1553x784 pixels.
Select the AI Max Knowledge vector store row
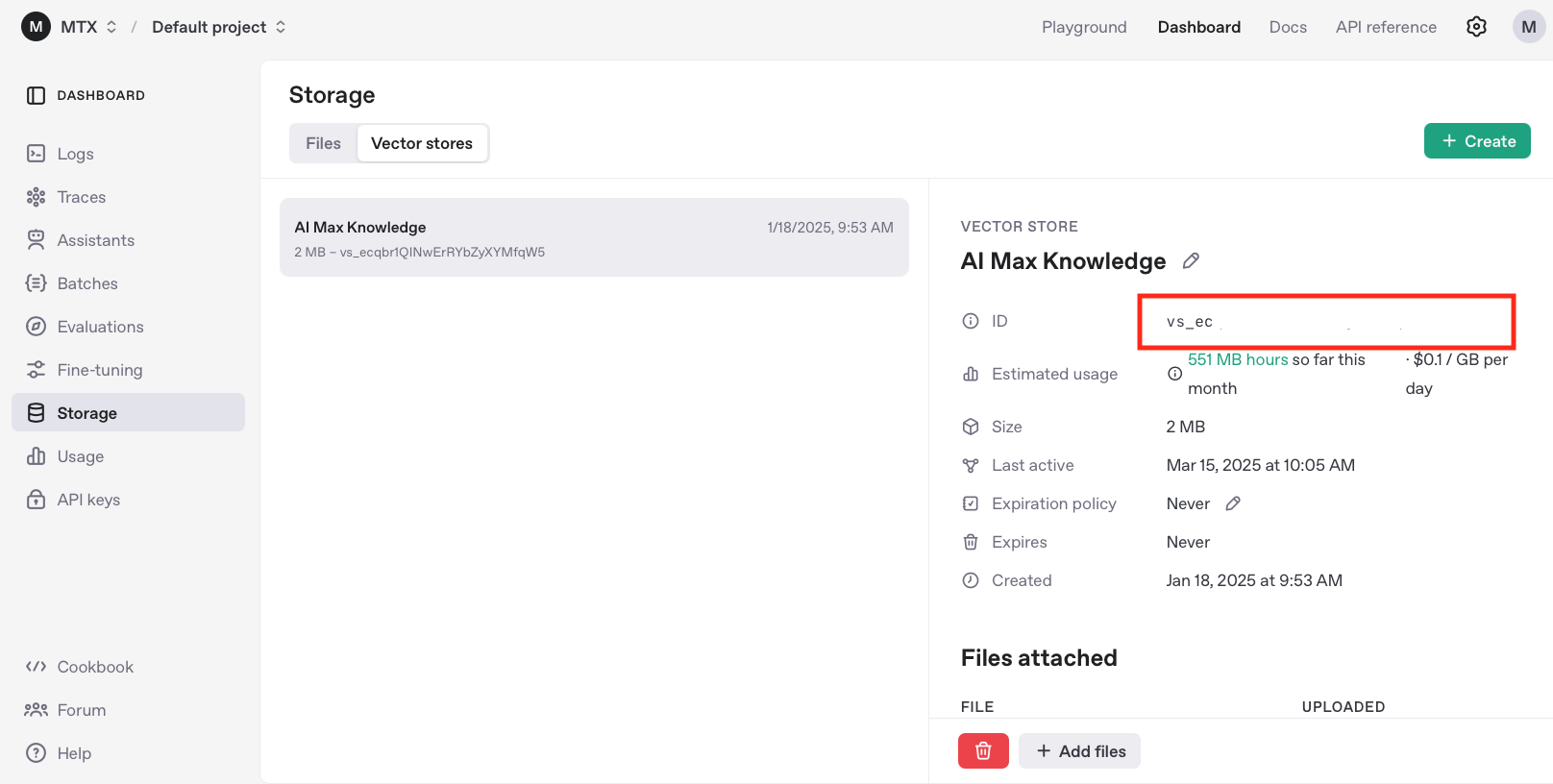594,237
